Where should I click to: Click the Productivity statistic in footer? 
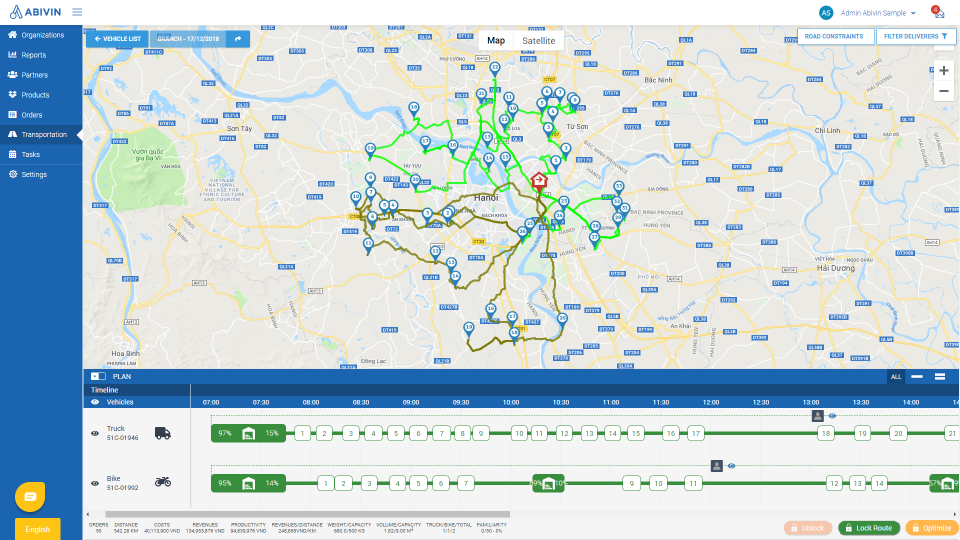248,528
